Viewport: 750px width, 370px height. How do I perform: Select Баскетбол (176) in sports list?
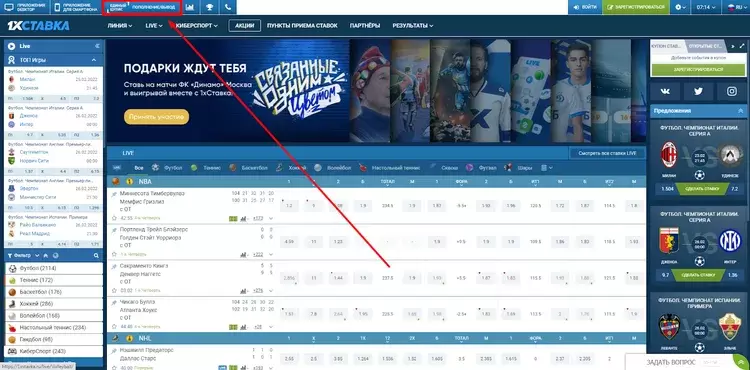coord(54,292)
